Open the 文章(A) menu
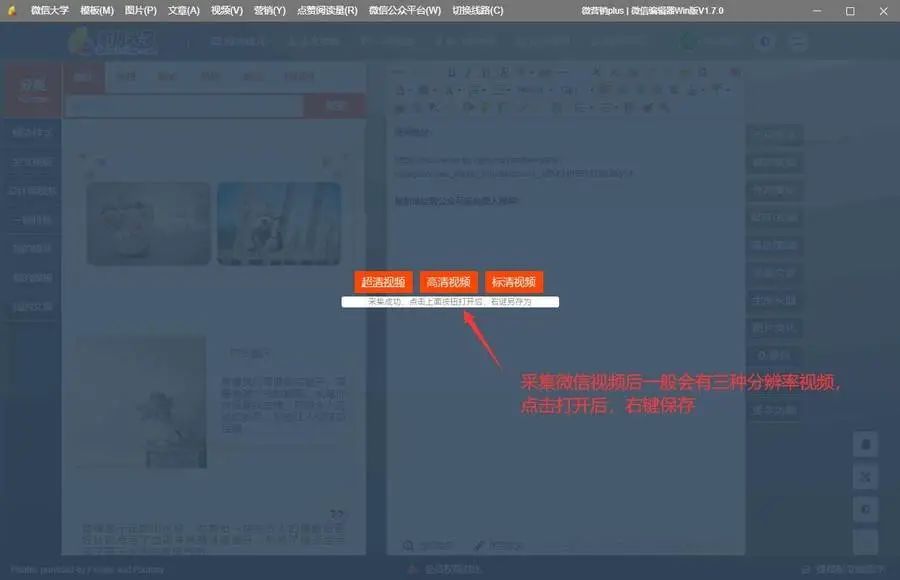 click(184, 10)
